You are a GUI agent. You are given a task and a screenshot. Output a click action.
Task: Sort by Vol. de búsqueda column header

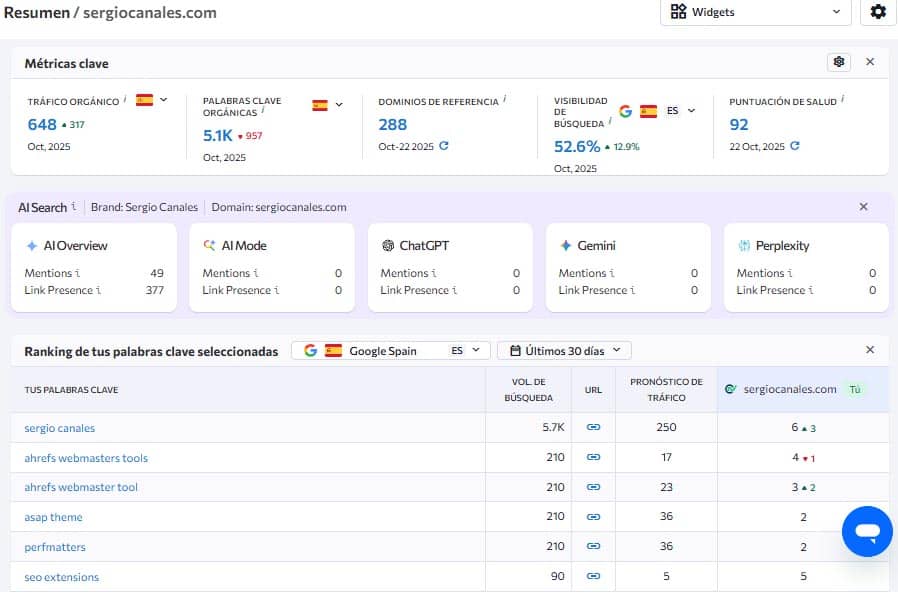coord(528,390)
